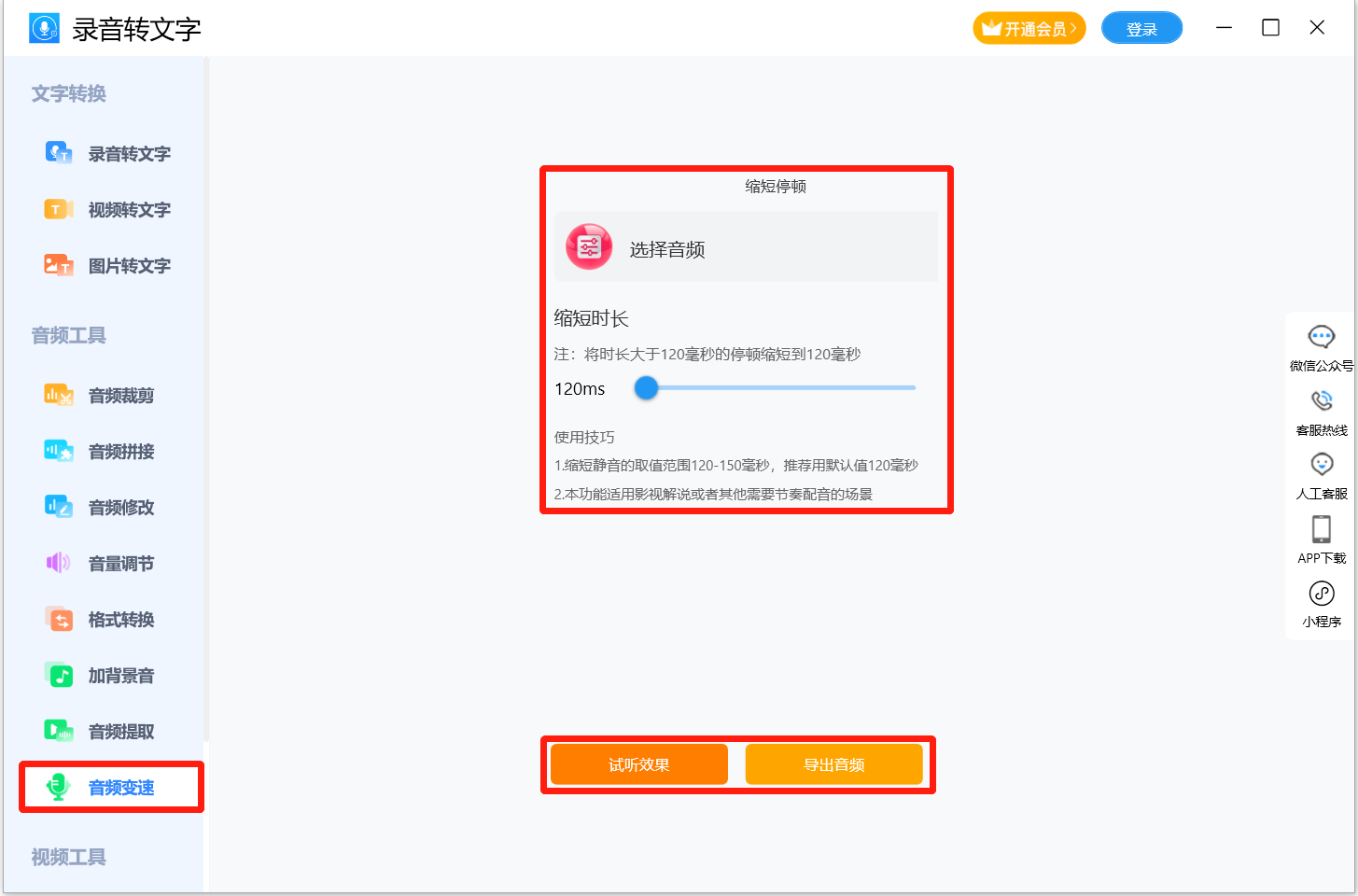Click the middle of the 缩短时长 slider track
The width and height of the screenshot is (1358, 896).
pyautogui.click(x=776, y=387)
